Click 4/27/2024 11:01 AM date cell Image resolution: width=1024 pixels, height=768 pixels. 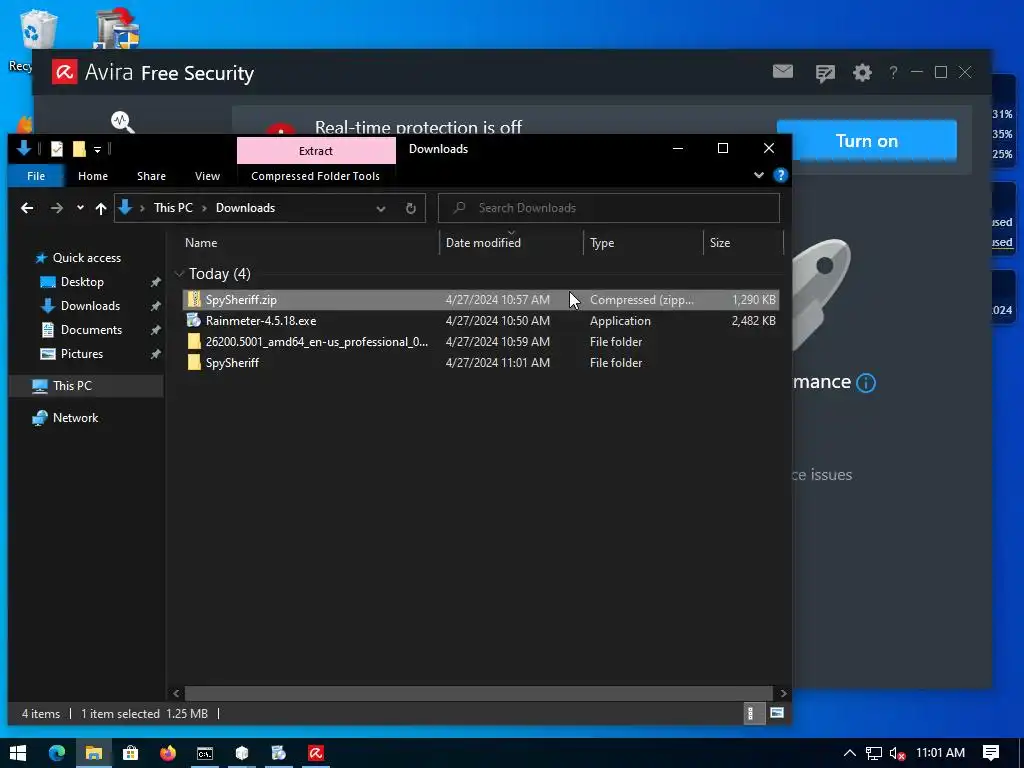point(498,362)
